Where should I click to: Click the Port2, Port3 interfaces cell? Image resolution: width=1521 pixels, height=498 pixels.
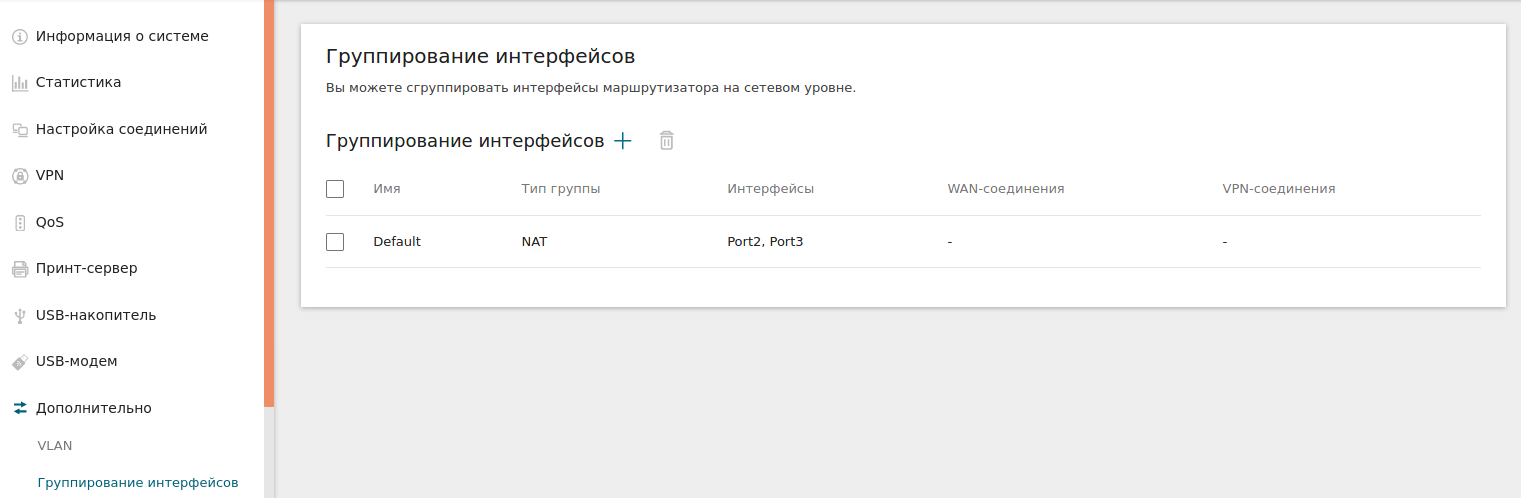click(x=765, y=242)
